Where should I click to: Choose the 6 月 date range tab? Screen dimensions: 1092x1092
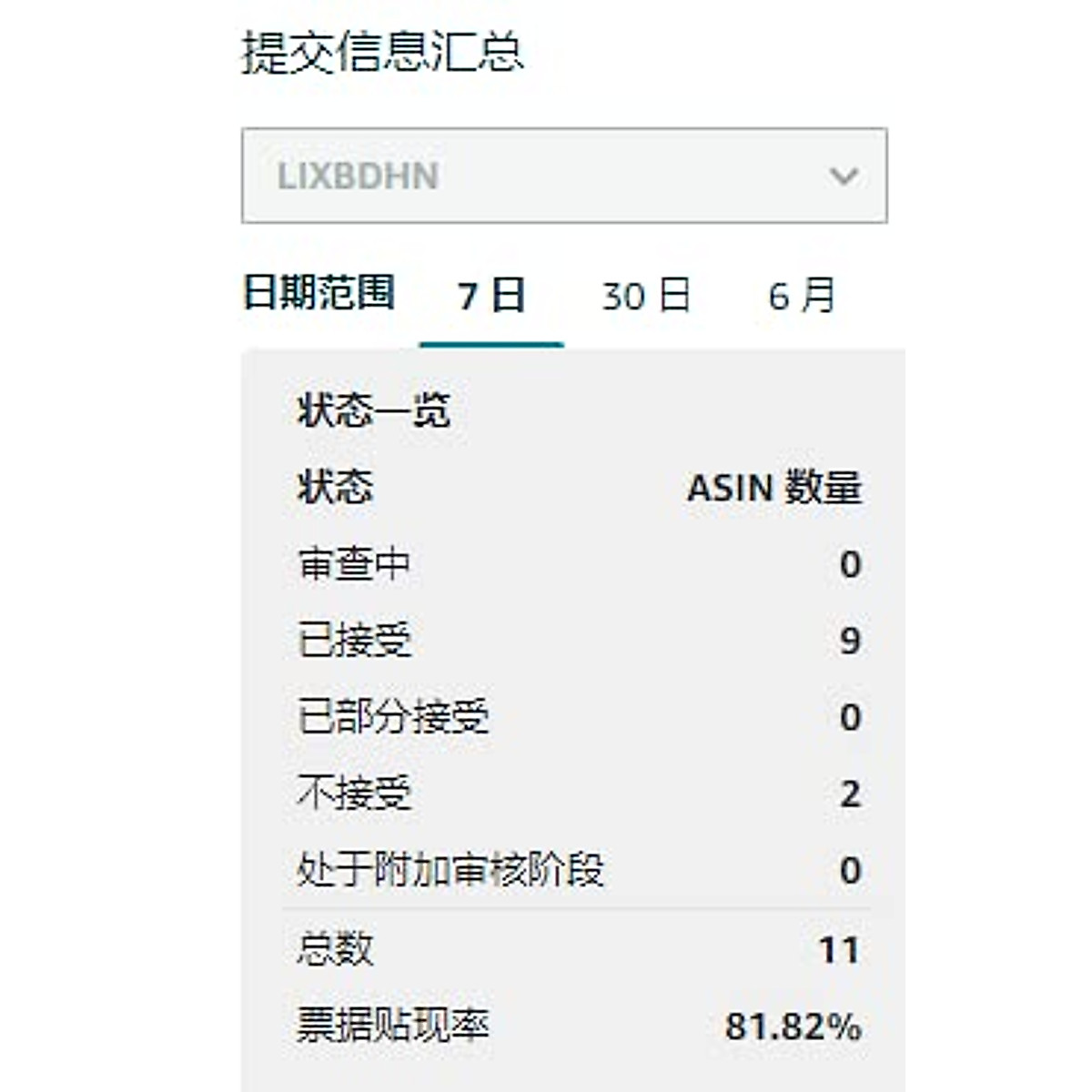point(802,297)
